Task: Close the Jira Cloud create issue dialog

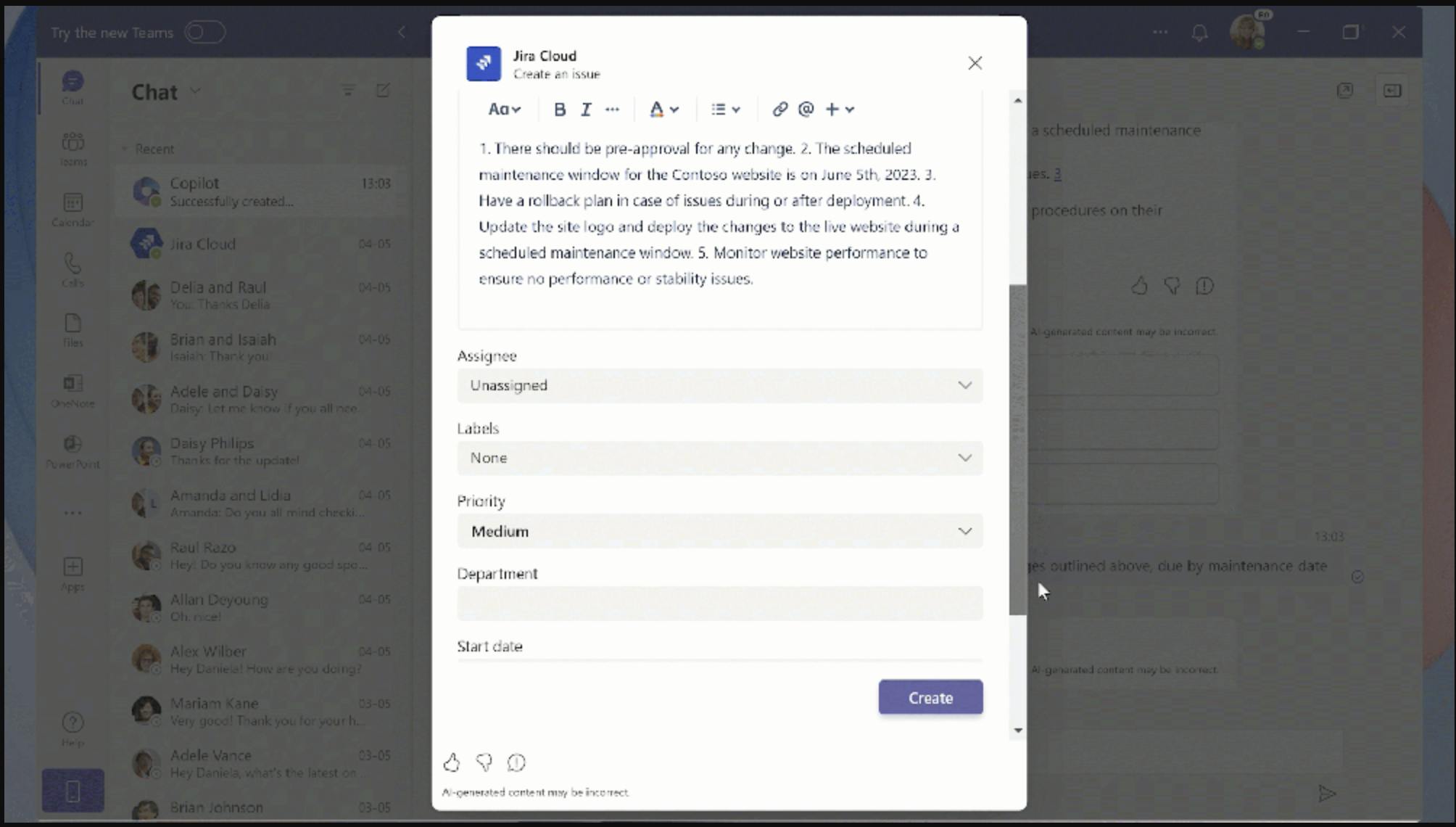Action: click(975, 63)
